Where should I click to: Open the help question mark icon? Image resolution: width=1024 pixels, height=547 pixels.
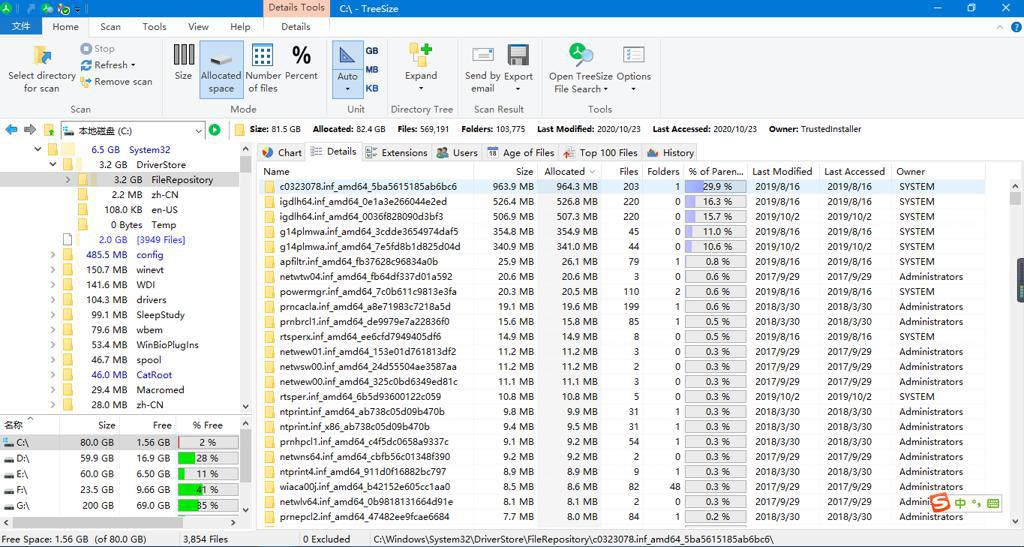click(1016, 27)
